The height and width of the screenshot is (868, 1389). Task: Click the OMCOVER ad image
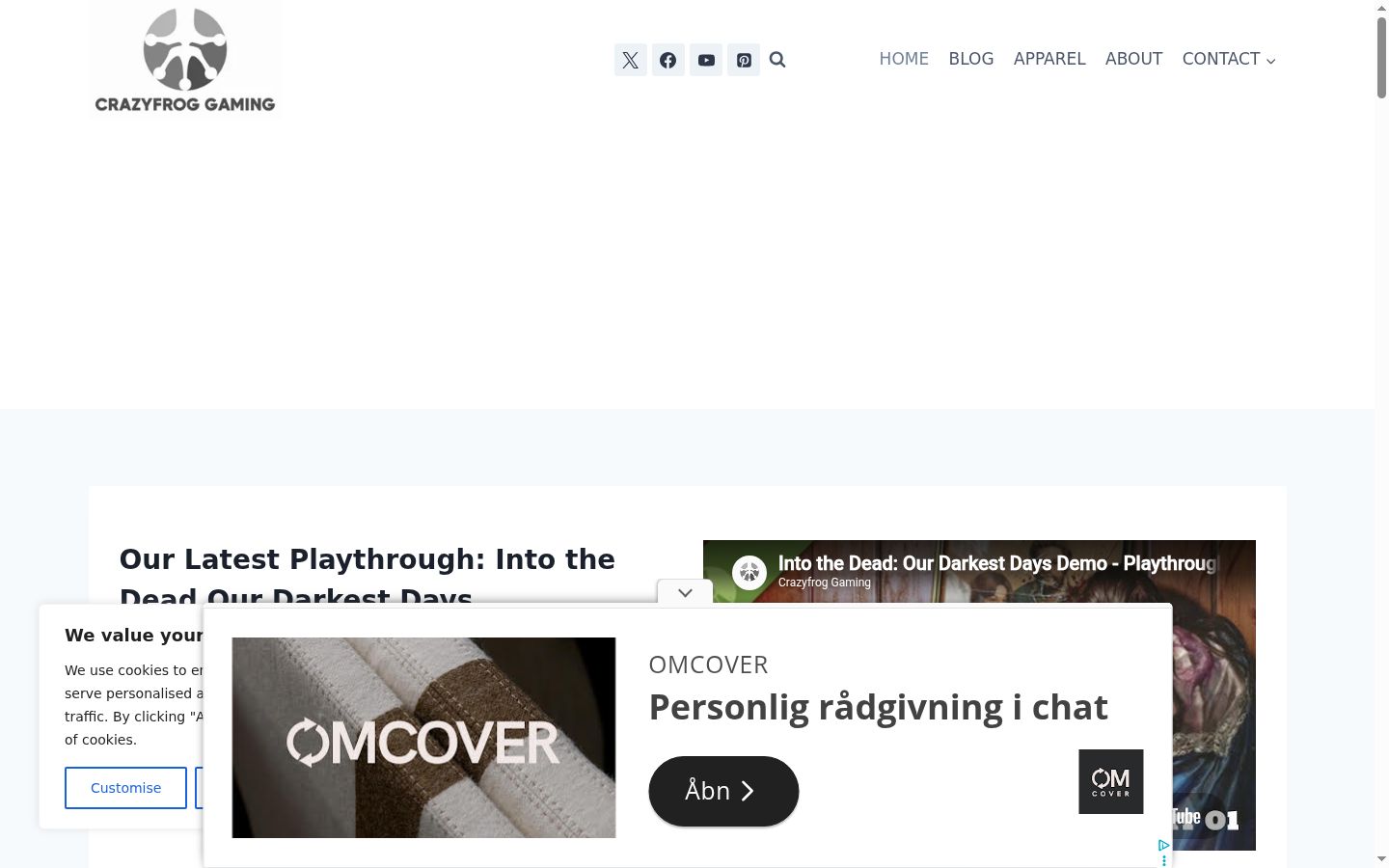pos(423,738)
